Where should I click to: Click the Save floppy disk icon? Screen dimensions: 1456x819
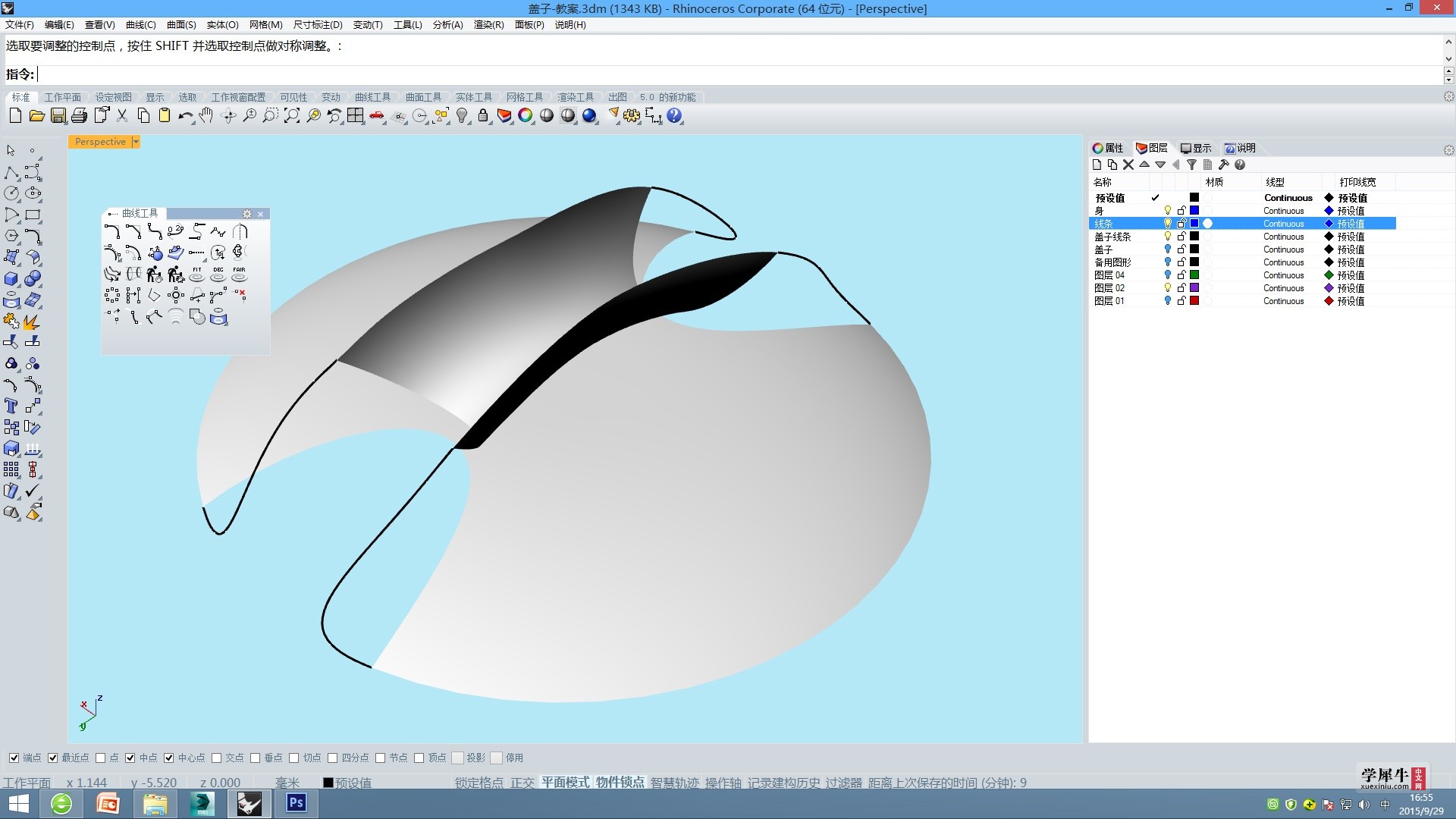point(58,116)
